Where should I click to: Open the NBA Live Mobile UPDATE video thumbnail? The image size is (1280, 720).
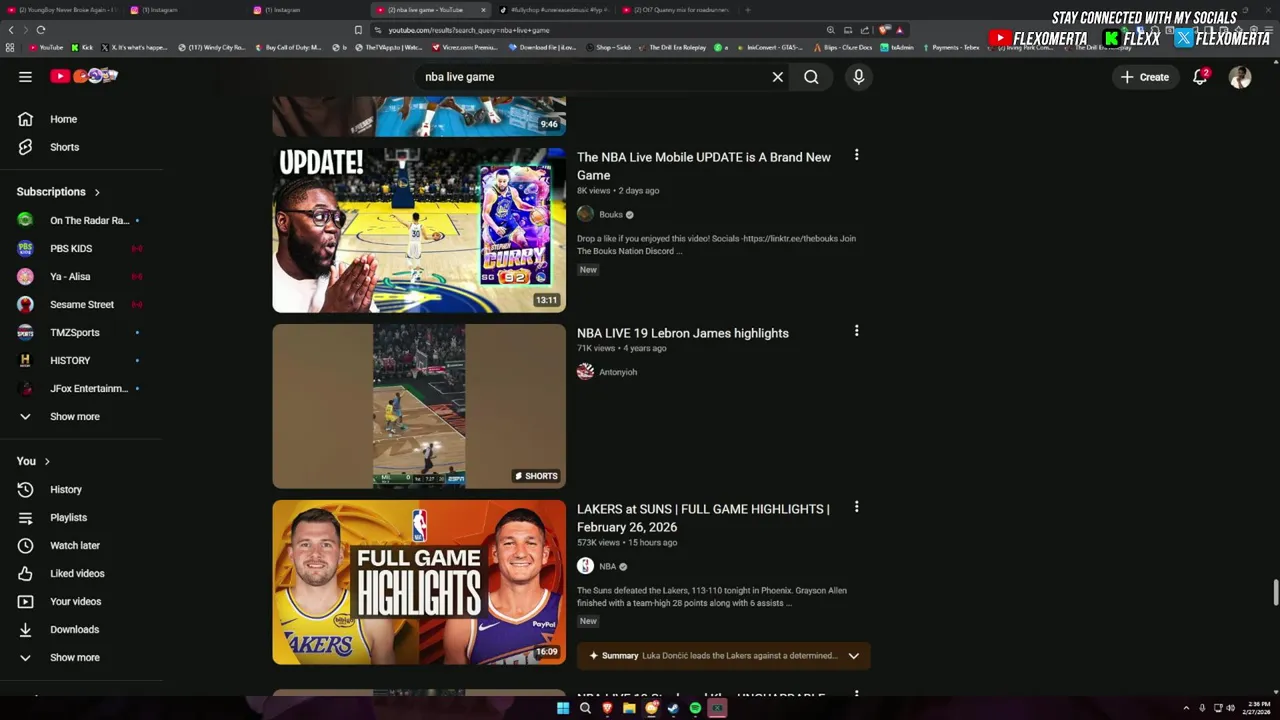click(x=419, y=230)
